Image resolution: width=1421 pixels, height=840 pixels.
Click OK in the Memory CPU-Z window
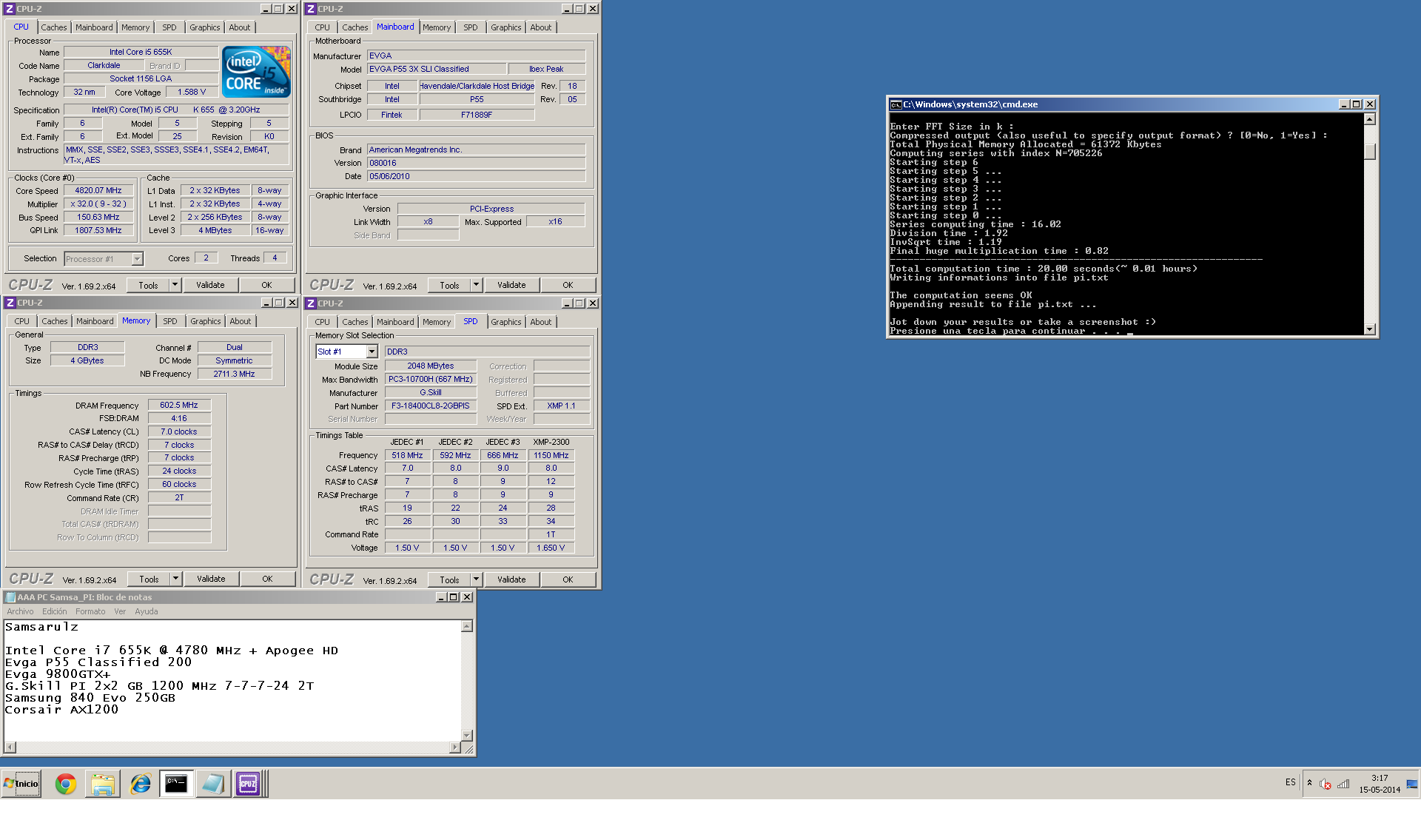point(267,579)
